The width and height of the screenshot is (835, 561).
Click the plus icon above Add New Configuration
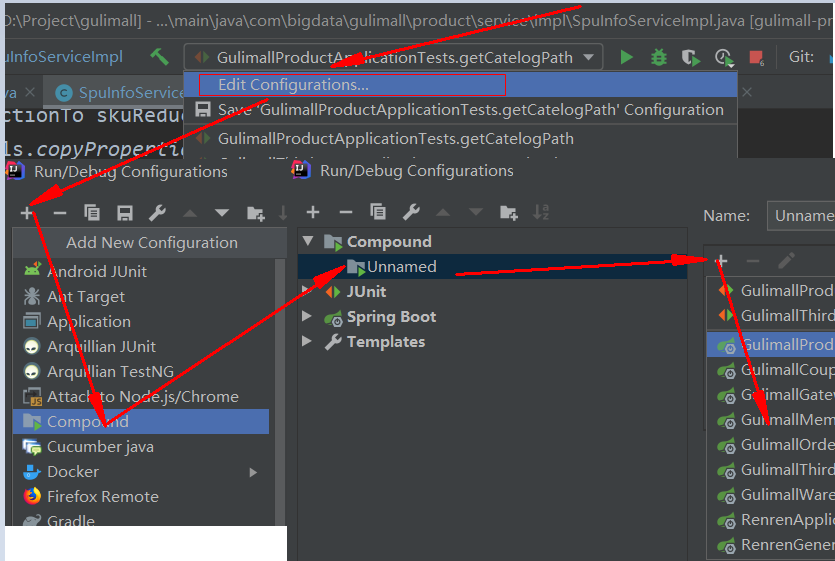pyautogui.click(x=27, y=212)
